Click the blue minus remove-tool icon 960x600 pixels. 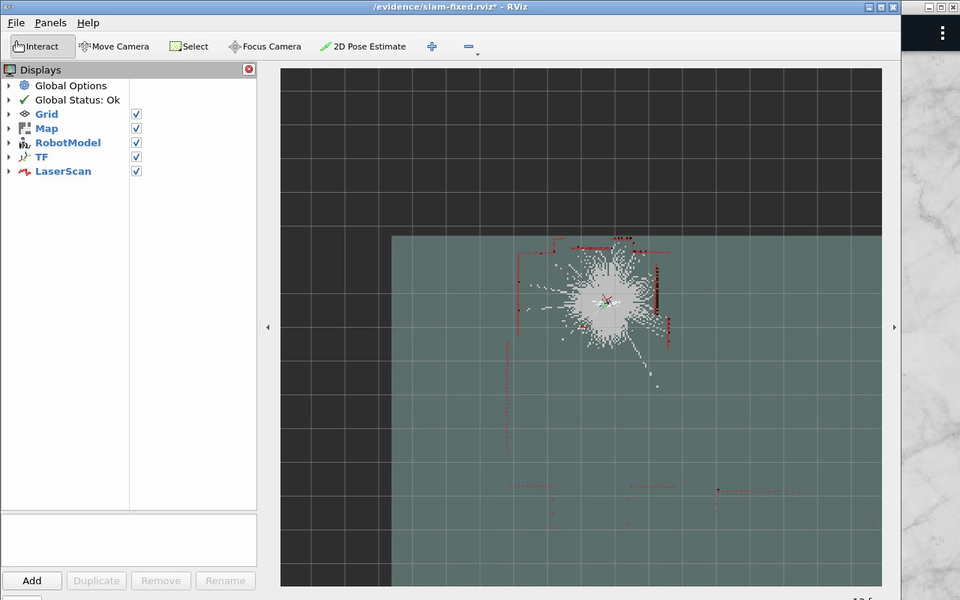tap(469, 47)
